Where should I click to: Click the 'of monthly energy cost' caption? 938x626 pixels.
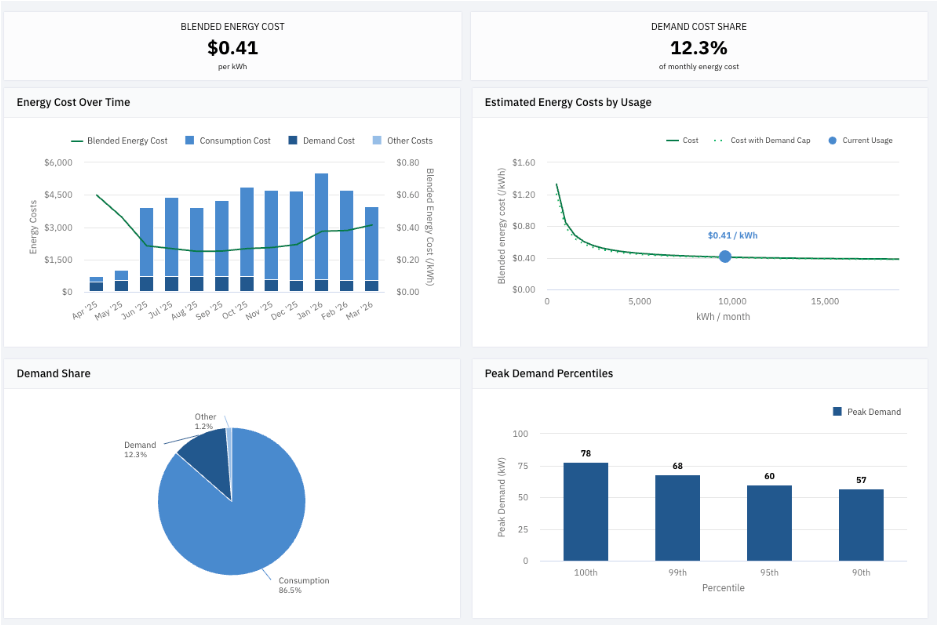tap(699, 66)
